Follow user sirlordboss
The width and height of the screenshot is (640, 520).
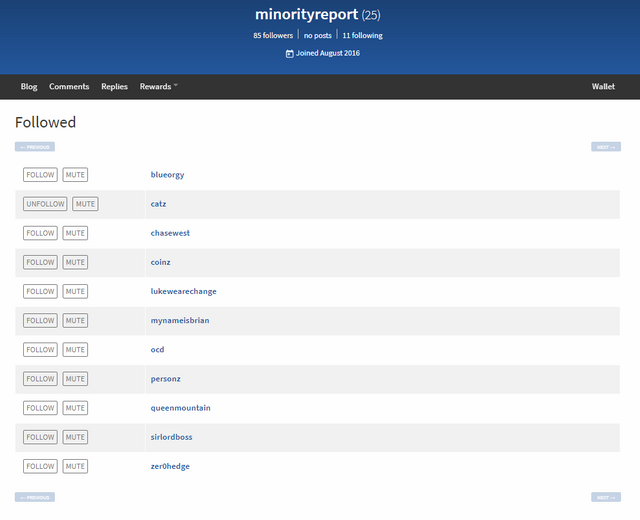tap(40, 437)
